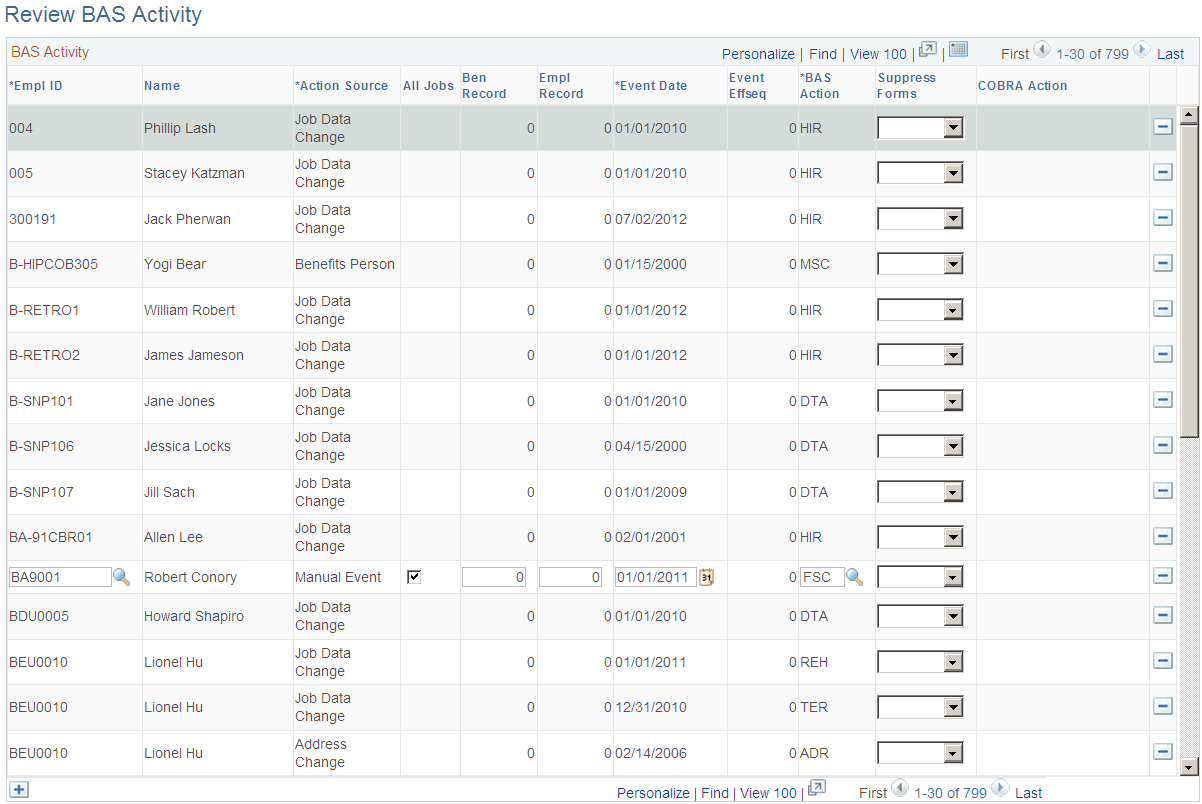Open calendar picker for Robert Conory's event date
Screen dimensions: 1202x804
coord(705,577)
